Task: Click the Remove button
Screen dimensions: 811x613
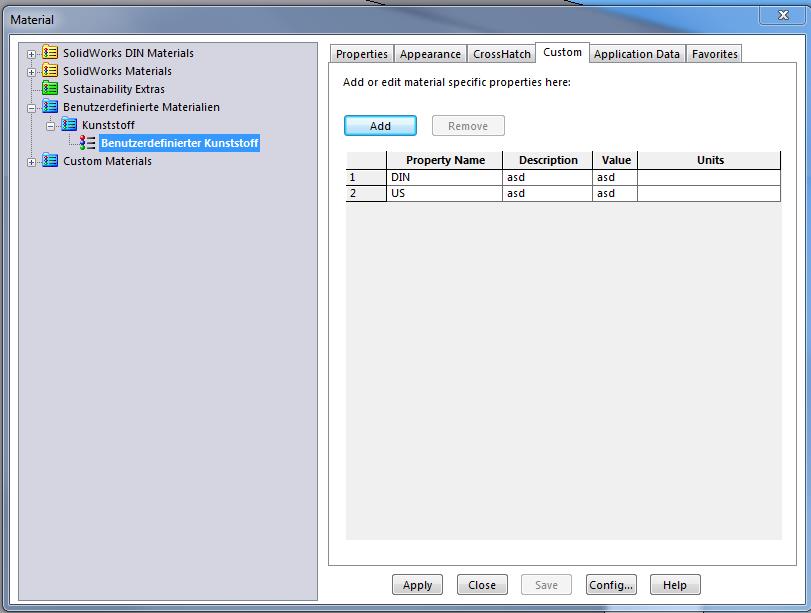Action: click(468, 126)
